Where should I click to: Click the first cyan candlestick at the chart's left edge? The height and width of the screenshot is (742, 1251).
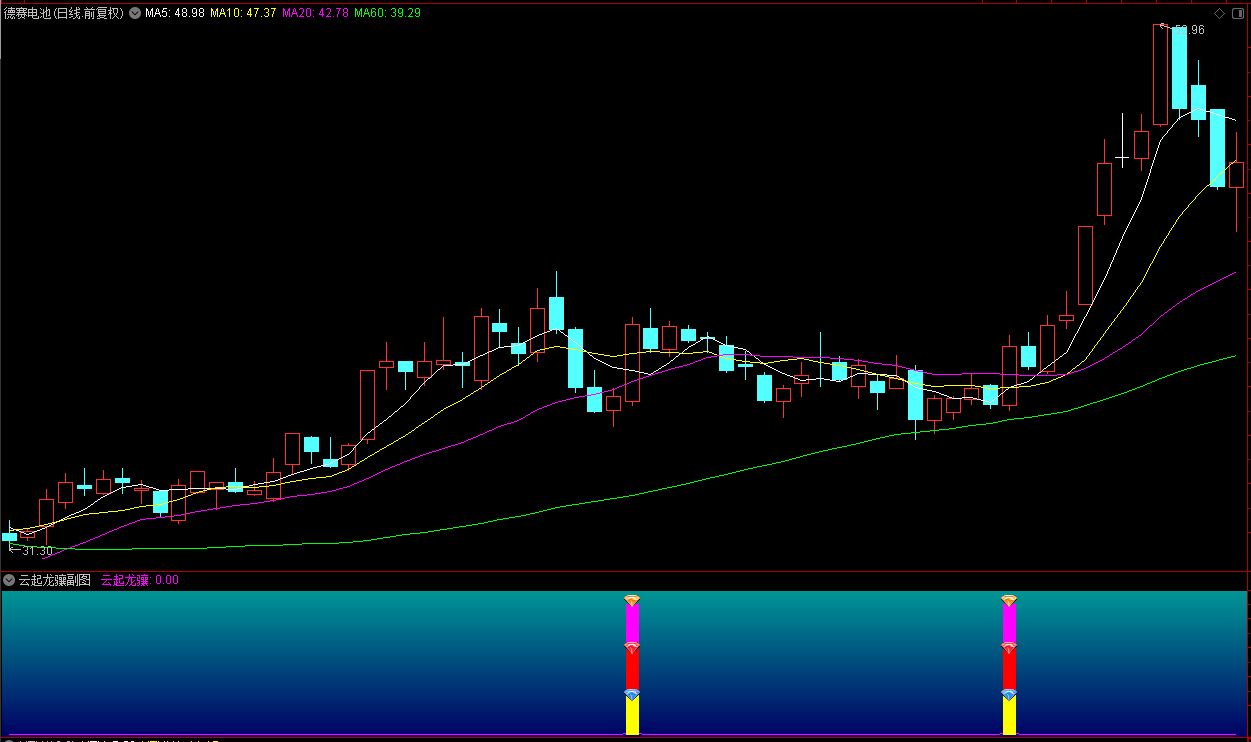9,536
